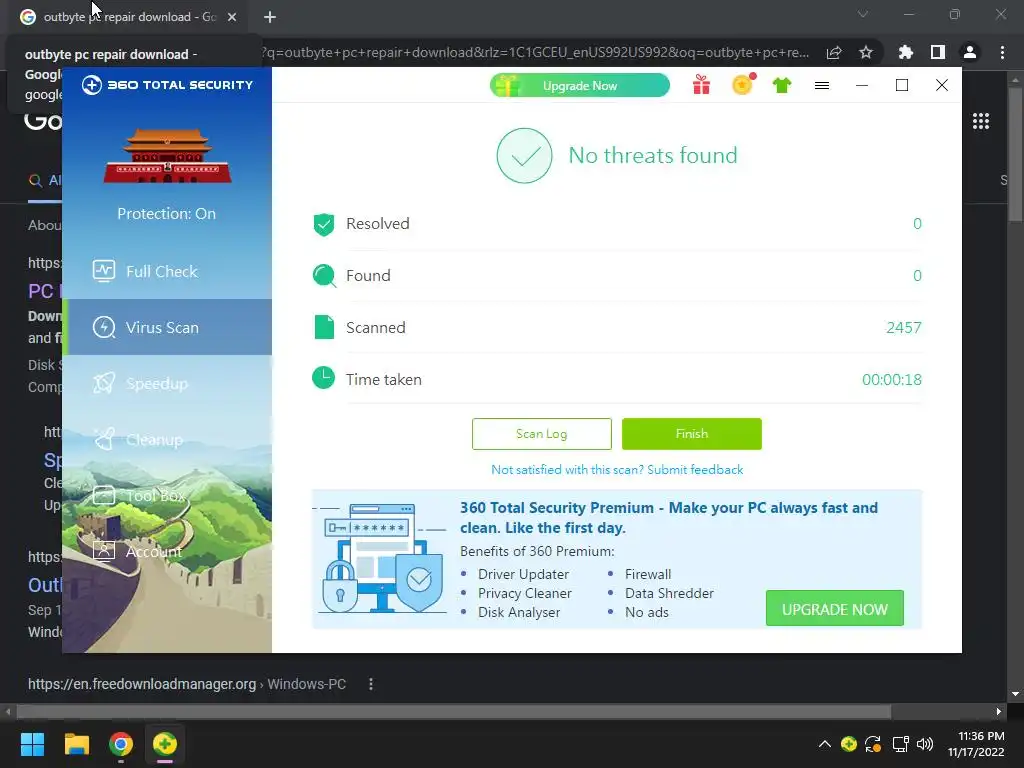This screenshot has width=1024, height=768.
Task: Click the Premium banner illustration
Action: click(382, 558)
